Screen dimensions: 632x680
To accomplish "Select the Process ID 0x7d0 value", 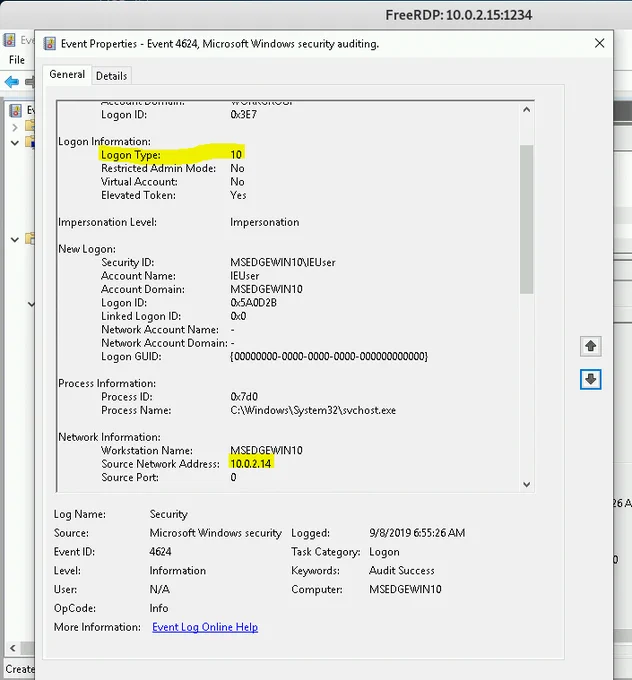I will pyautogui.click(x=244, y=397).
